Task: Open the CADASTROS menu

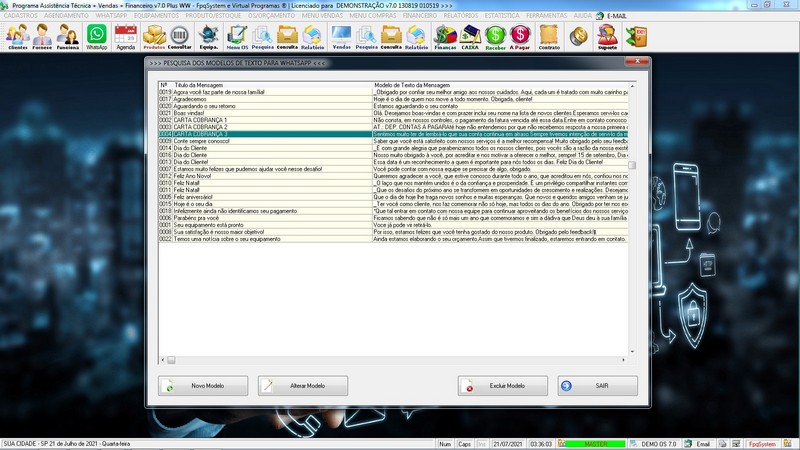Action: point(20,16)
